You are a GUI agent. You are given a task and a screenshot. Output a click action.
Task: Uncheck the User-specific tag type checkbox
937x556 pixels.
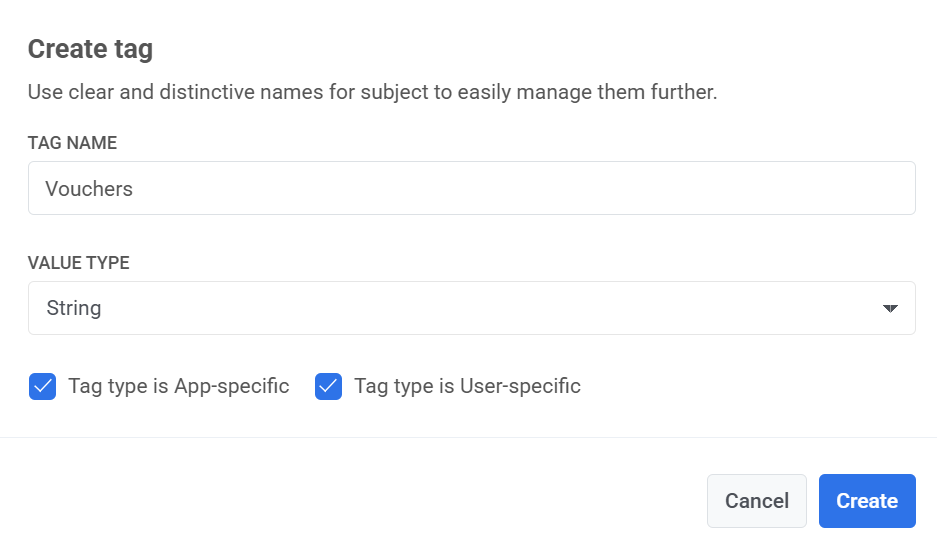329,386
